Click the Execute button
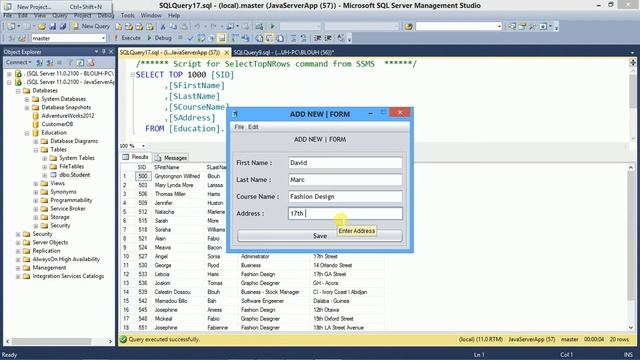 coord(127,38)
